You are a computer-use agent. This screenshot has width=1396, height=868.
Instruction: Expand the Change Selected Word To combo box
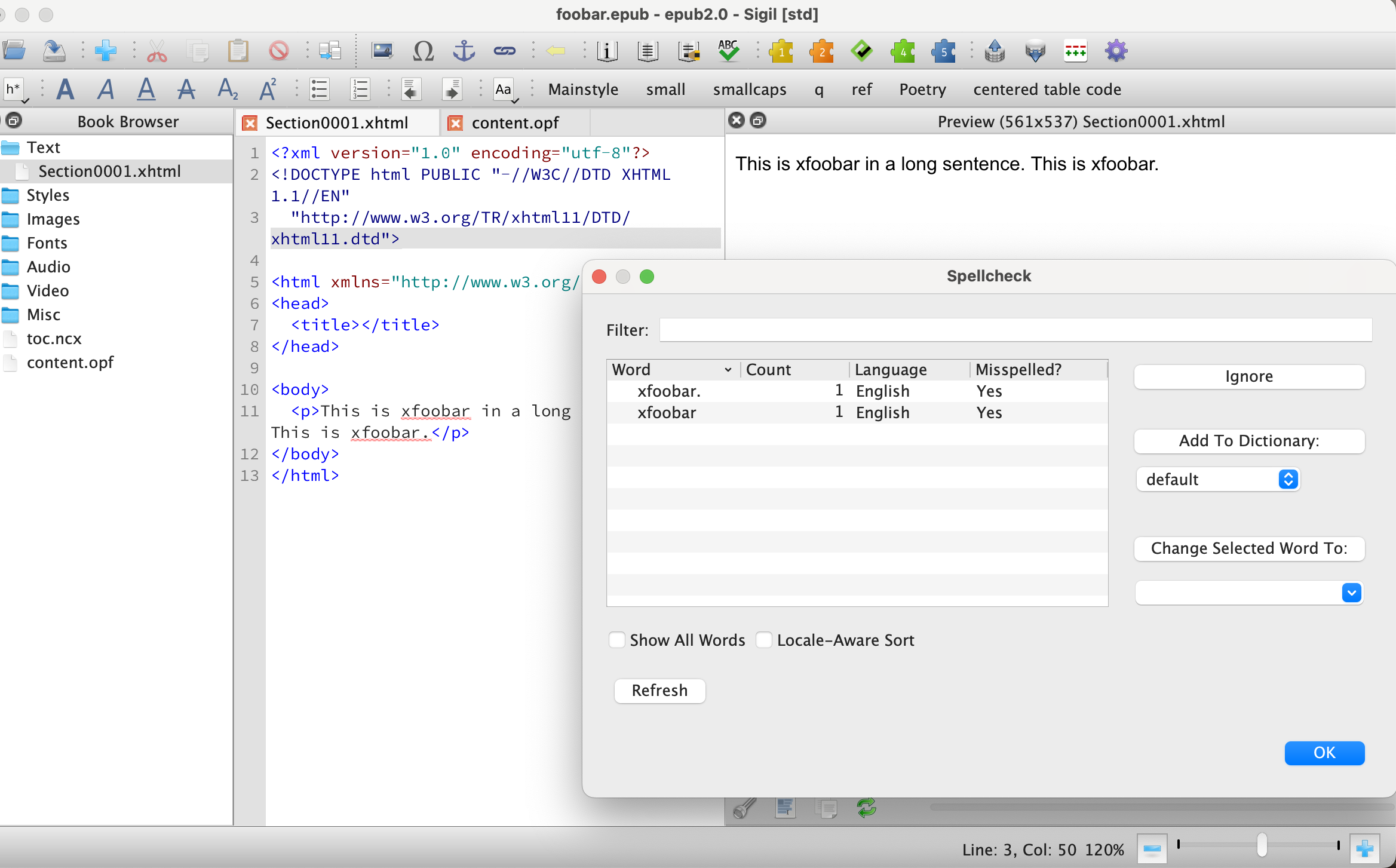(x=1351, y=593)
